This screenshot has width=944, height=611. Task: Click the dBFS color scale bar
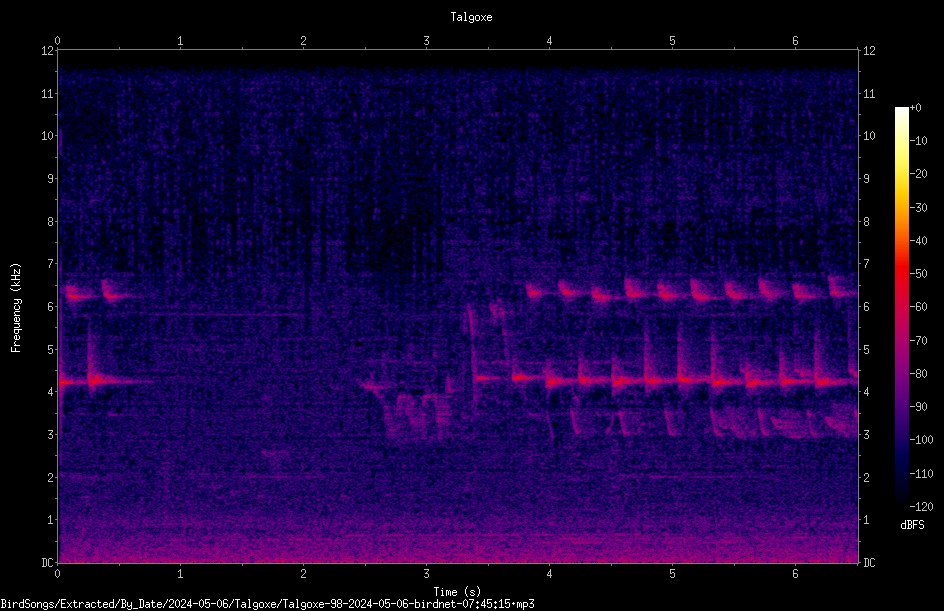[x=902, y=306]
